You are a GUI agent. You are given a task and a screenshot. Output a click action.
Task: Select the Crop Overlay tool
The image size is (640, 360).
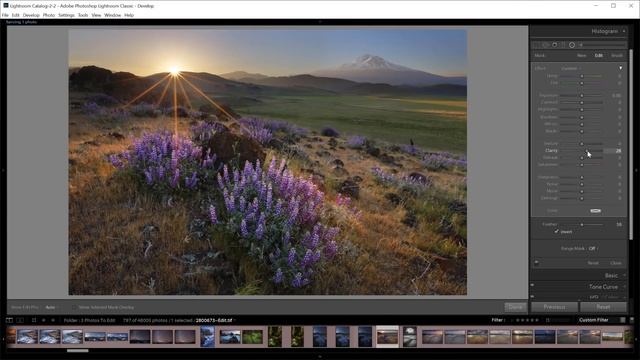click(538, 45)
